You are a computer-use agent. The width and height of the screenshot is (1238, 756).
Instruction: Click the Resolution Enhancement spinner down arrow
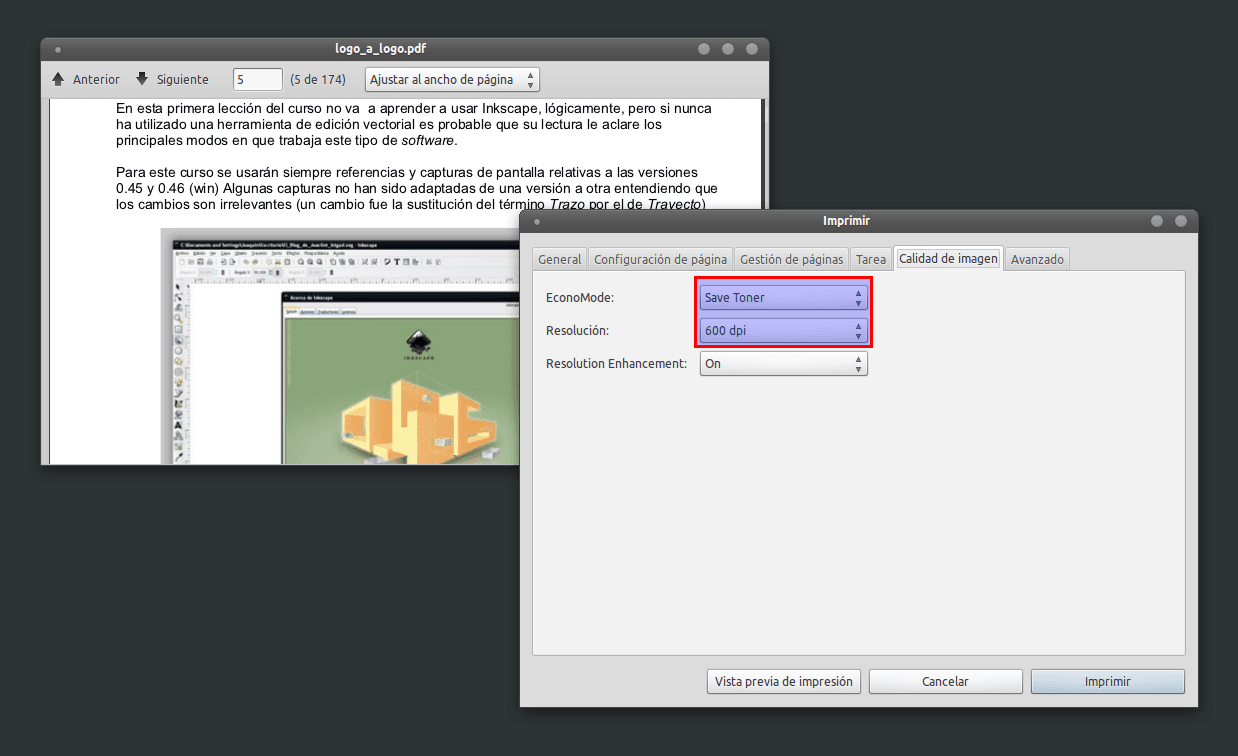pyautogui.click(x=859, y=368)
